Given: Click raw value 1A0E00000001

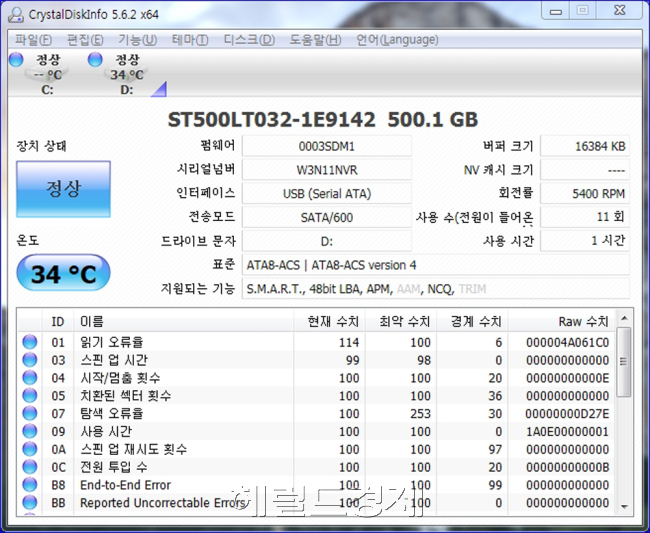Looking at the screenshot, I should pos(567,431).
